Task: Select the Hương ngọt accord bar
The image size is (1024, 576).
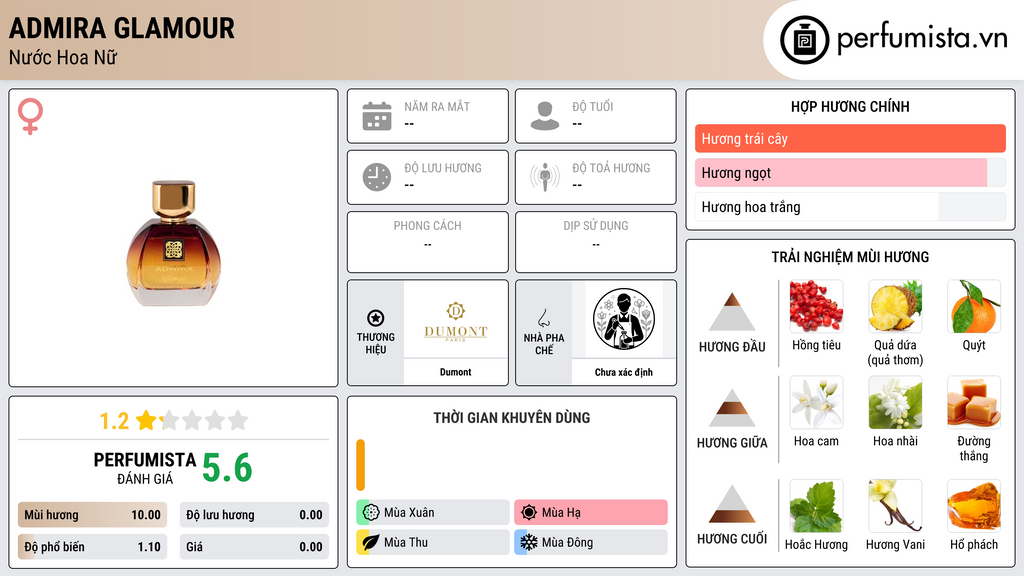Action: [x=850, y=172]
